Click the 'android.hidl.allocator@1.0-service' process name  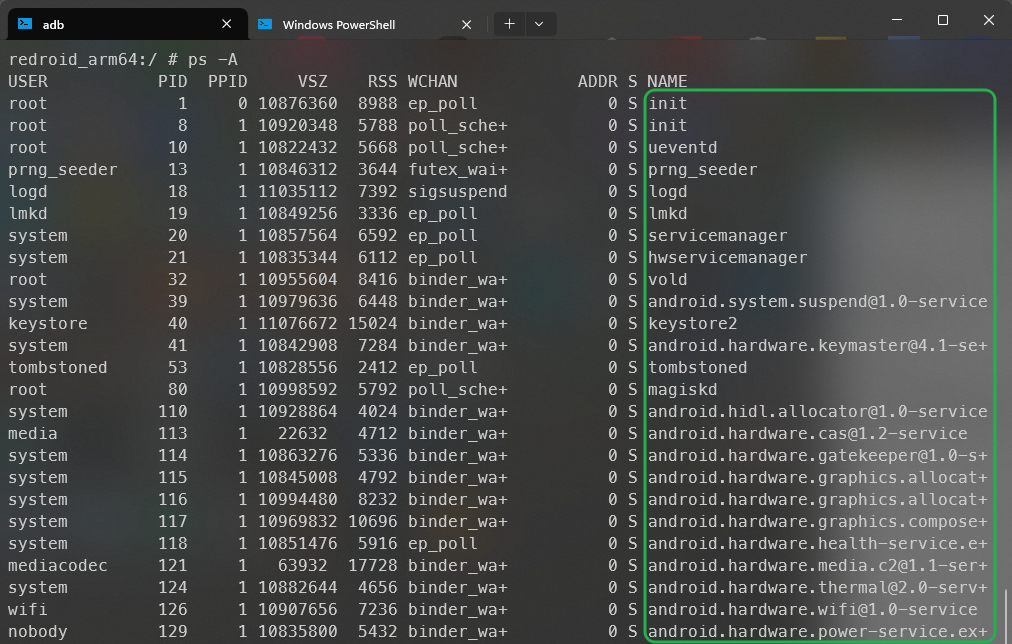point(817,411)
